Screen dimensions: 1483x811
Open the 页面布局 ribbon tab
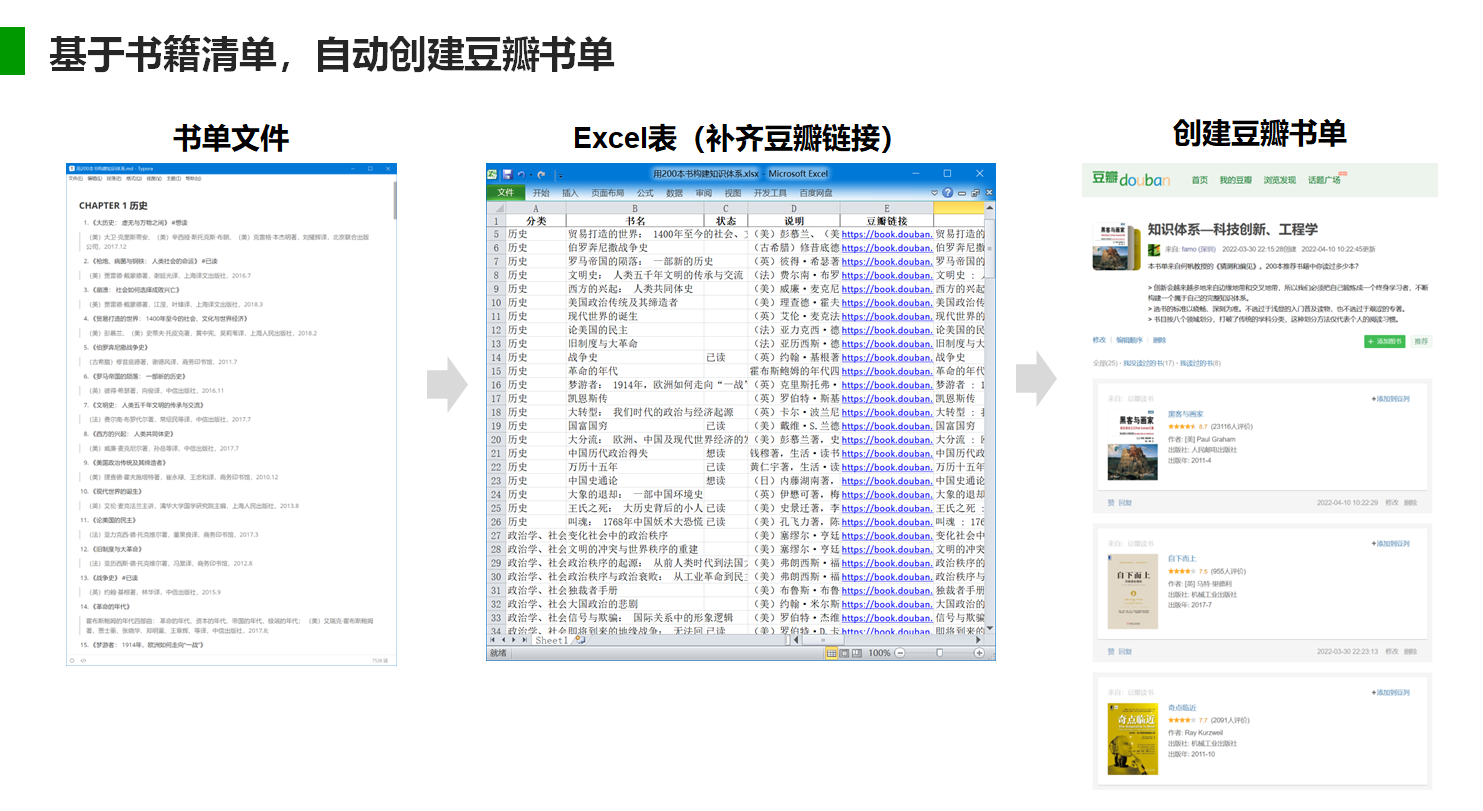(x=607, y=193)
